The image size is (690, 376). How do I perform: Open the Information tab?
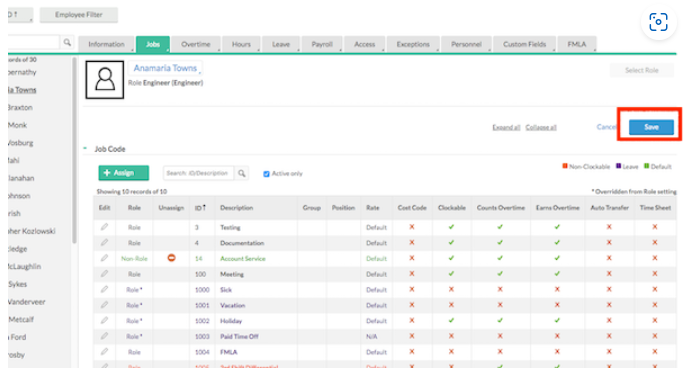[x=106, y=44]
